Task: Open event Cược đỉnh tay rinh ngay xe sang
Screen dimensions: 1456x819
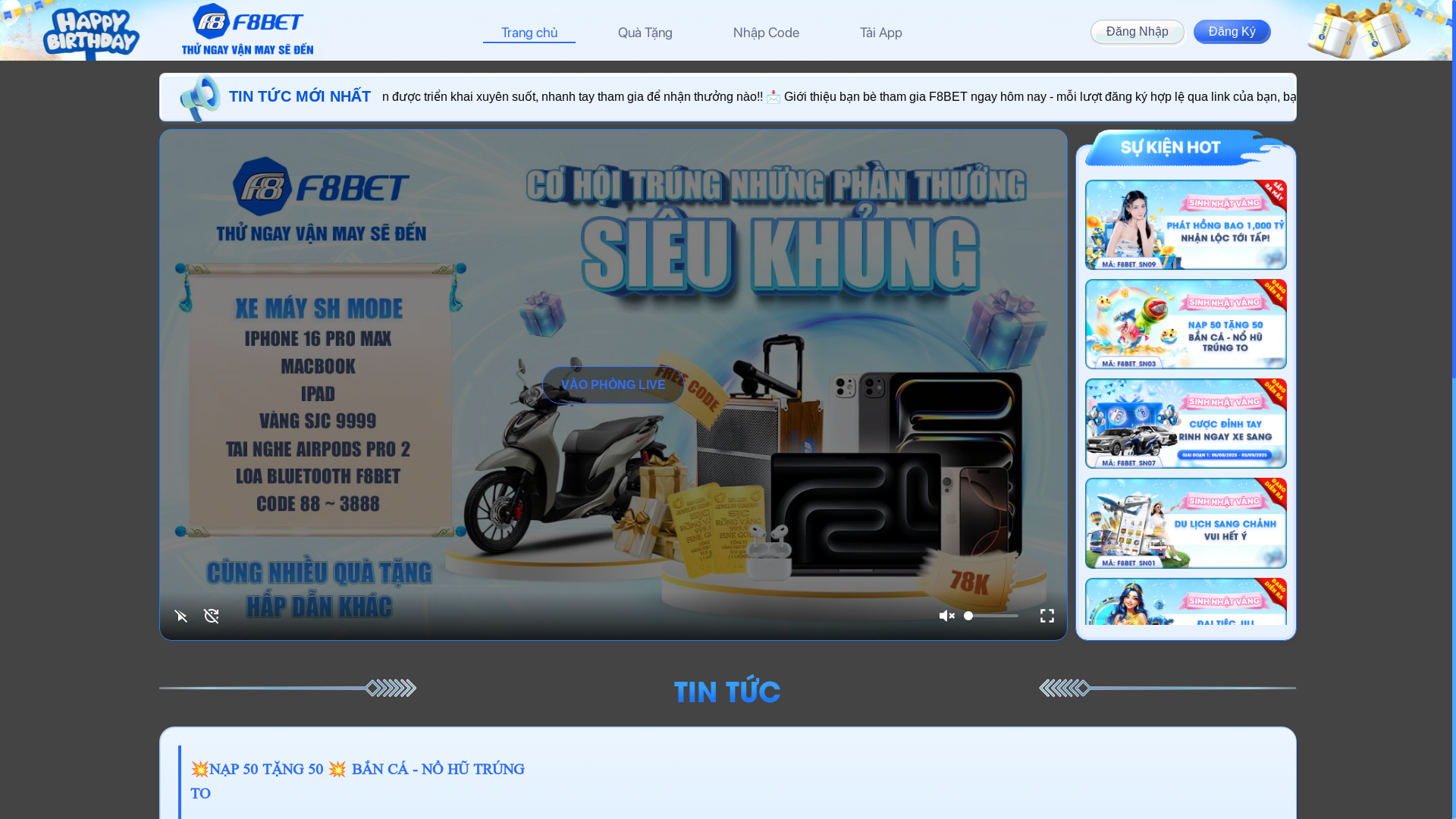Action: point(1186,423)
